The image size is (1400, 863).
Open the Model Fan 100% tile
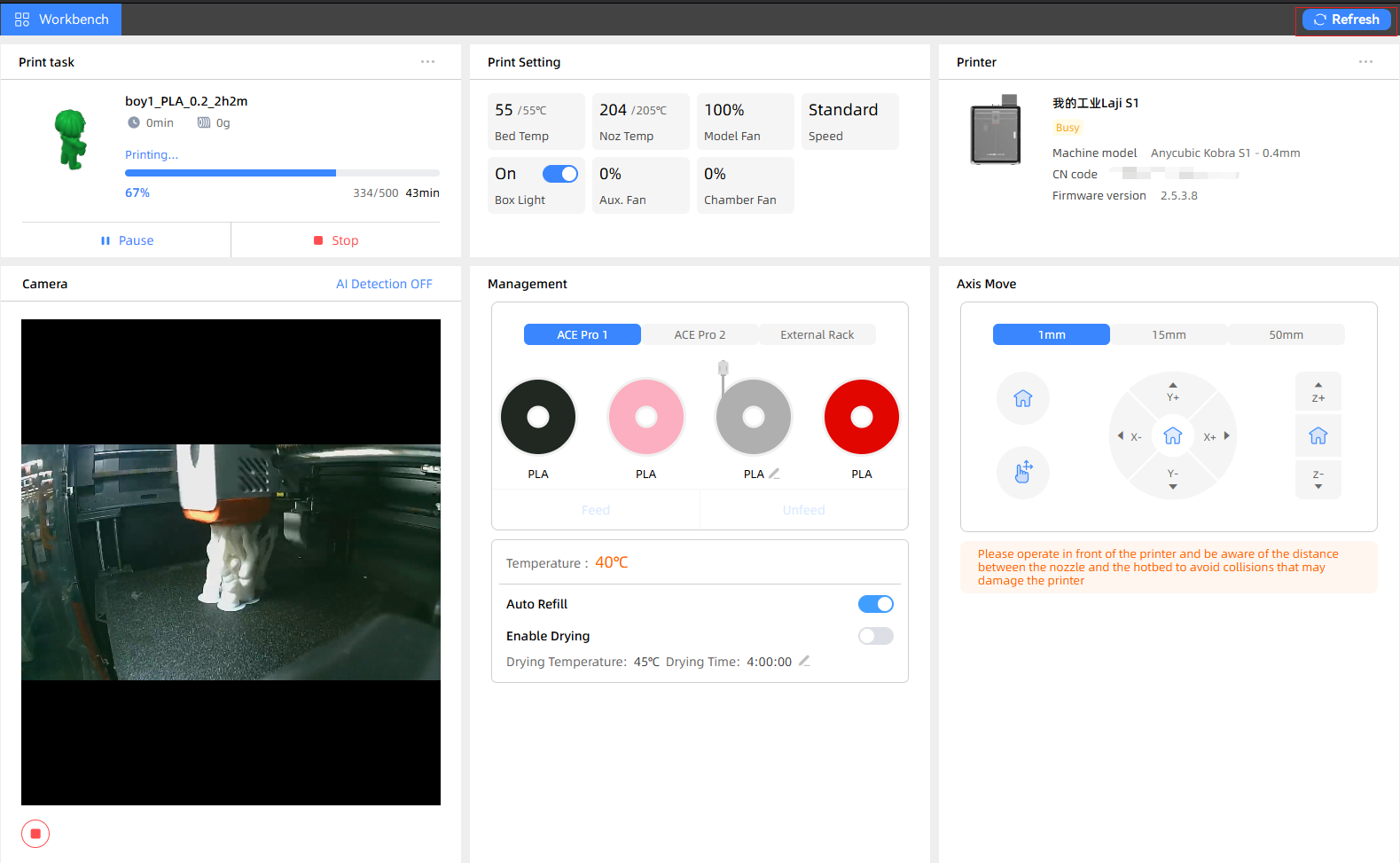pos(746,122)
